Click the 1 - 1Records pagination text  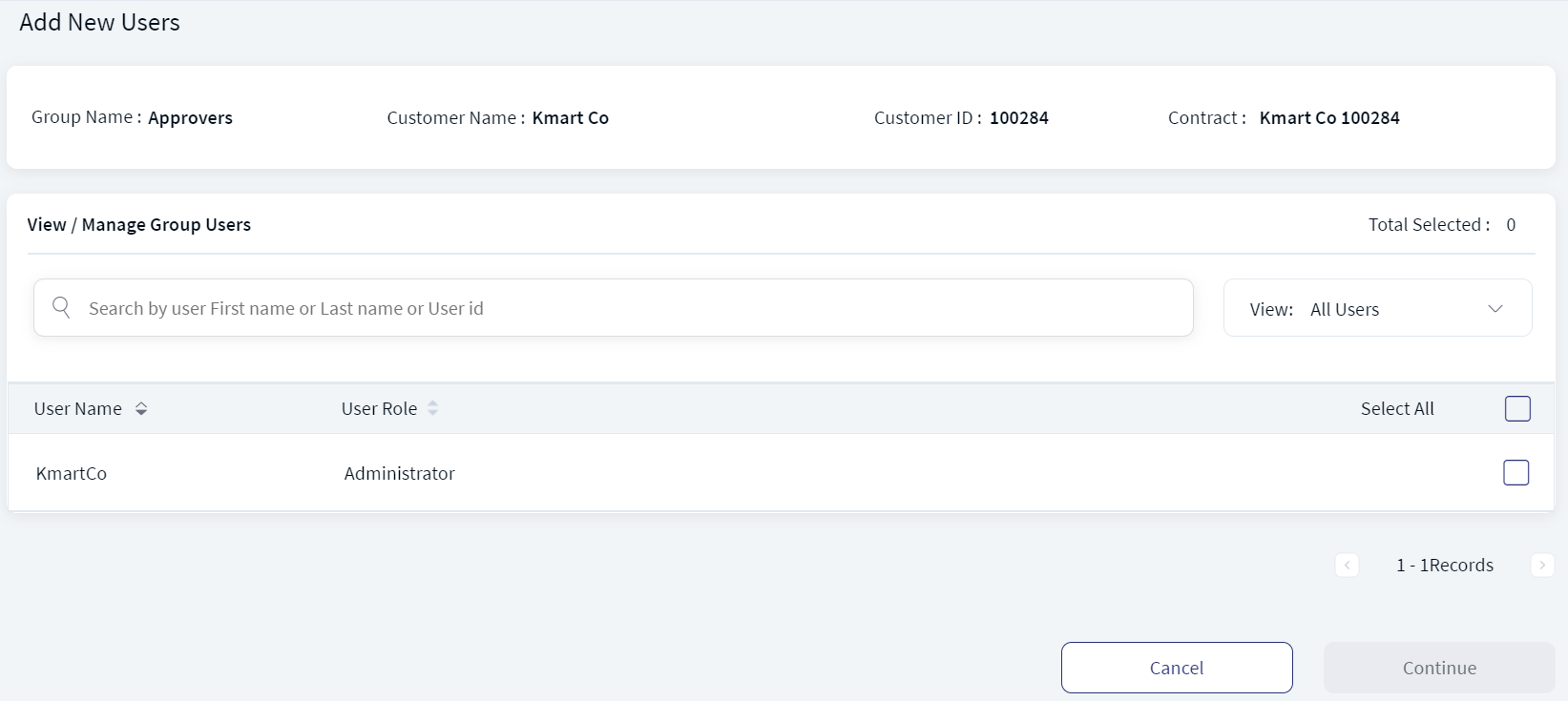[1445, 565]
